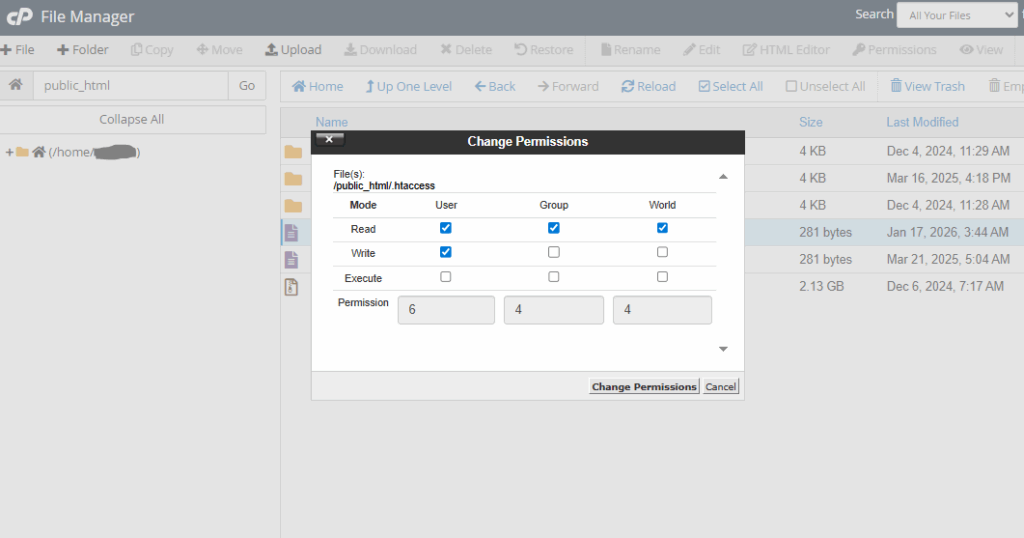Expand the /home folder tree node
The width and height of the screenshot is (1024, 538).
(9, 152)
